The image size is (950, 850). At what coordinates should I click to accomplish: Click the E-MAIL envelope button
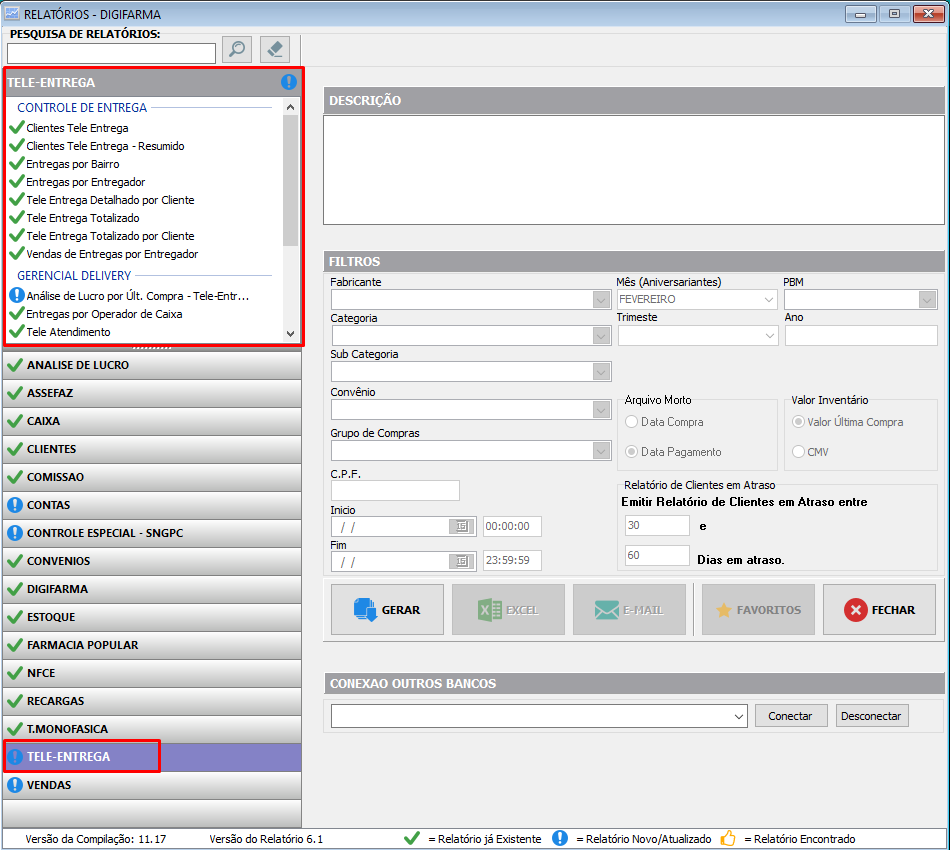click(x=629, y=610)
